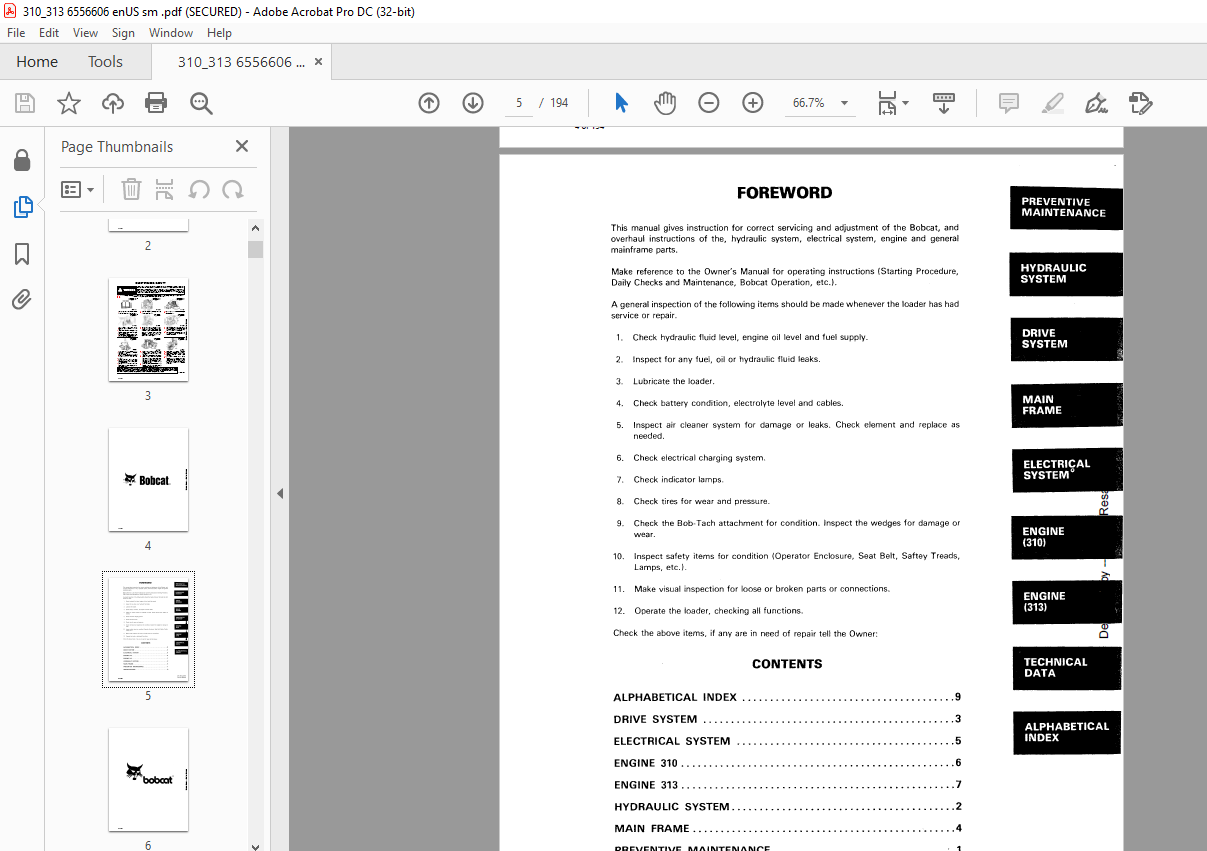This screenshot has width=1207, height=851.
Task: Click the CONTENTS heading
Action: pos(787,664)
